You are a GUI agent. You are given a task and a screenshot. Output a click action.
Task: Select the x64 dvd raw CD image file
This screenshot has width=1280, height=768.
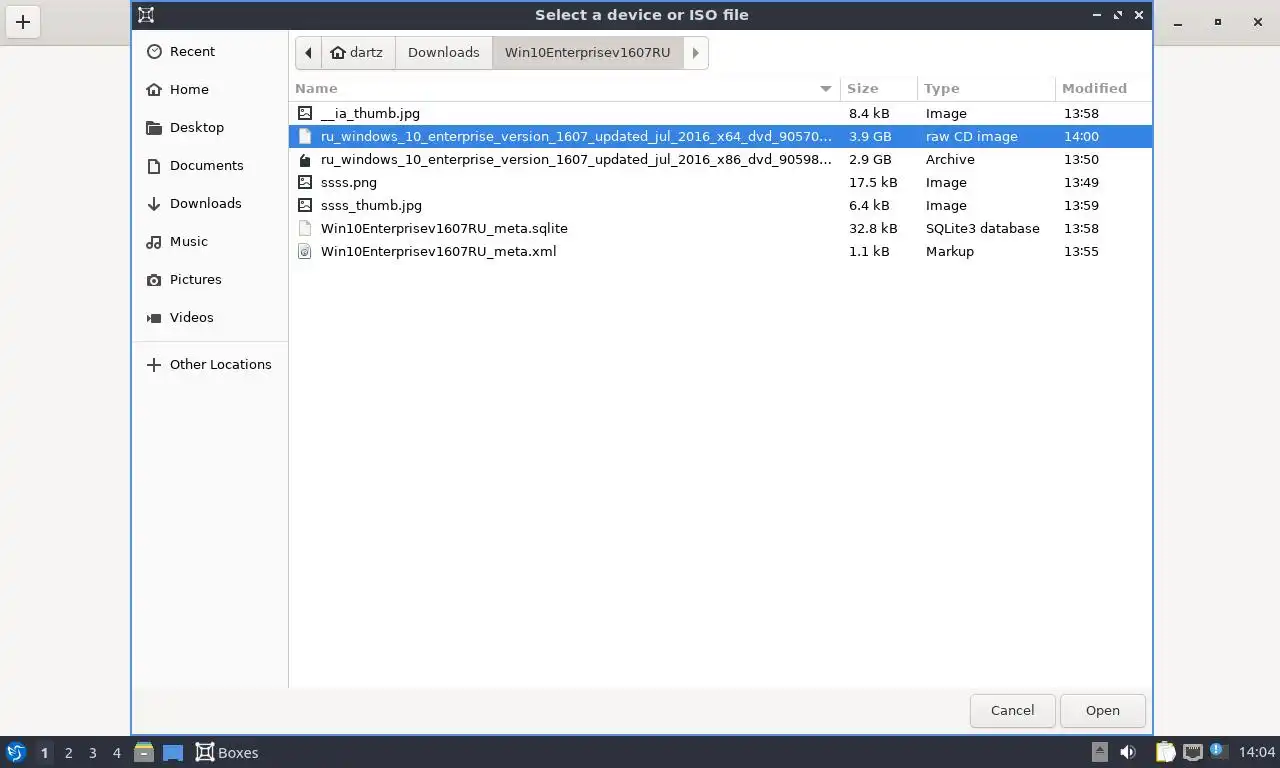(720, 136)
